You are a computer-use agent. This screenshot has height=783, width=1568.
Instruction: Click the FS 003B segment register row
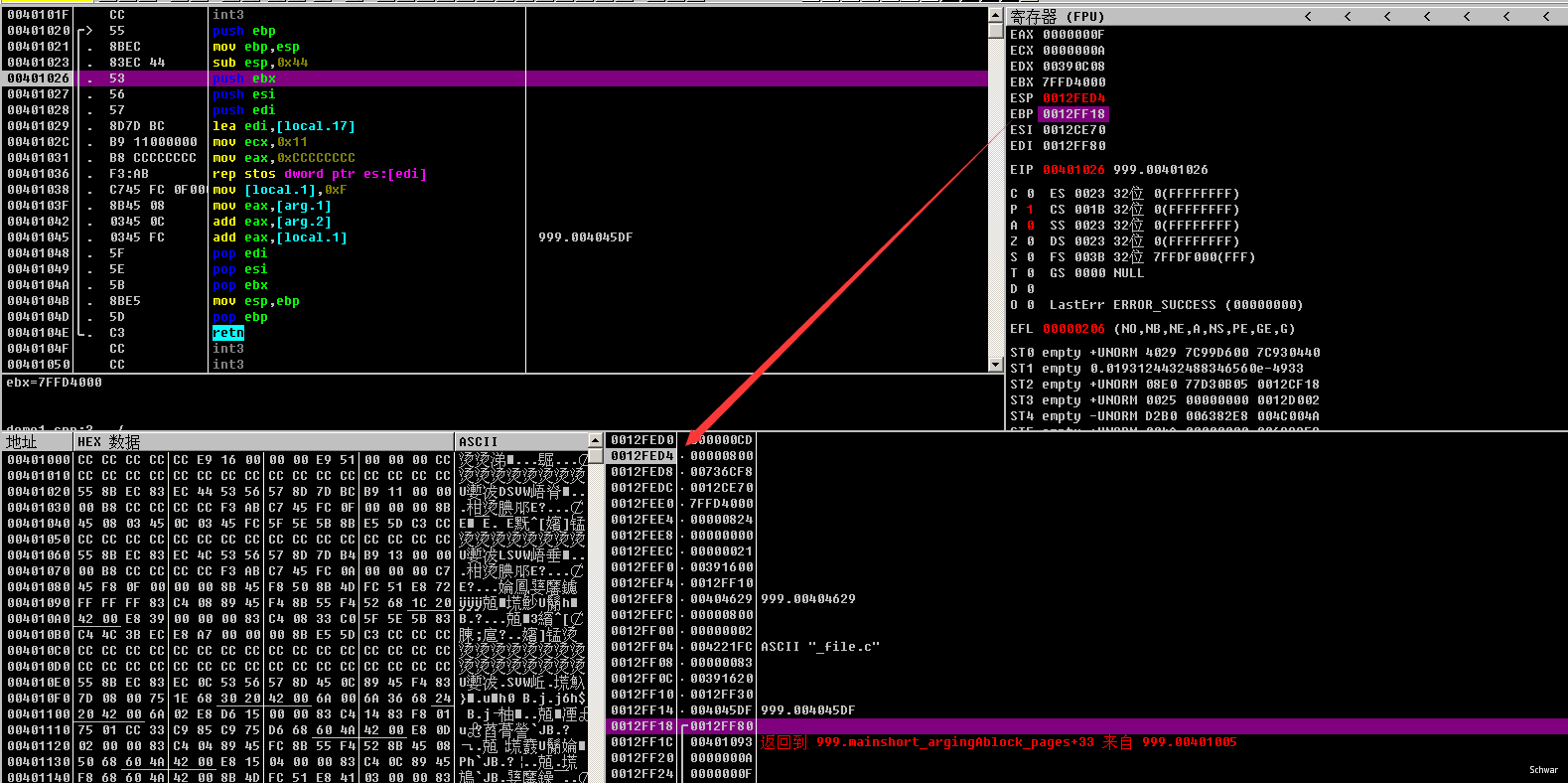tap(1153, 257)
